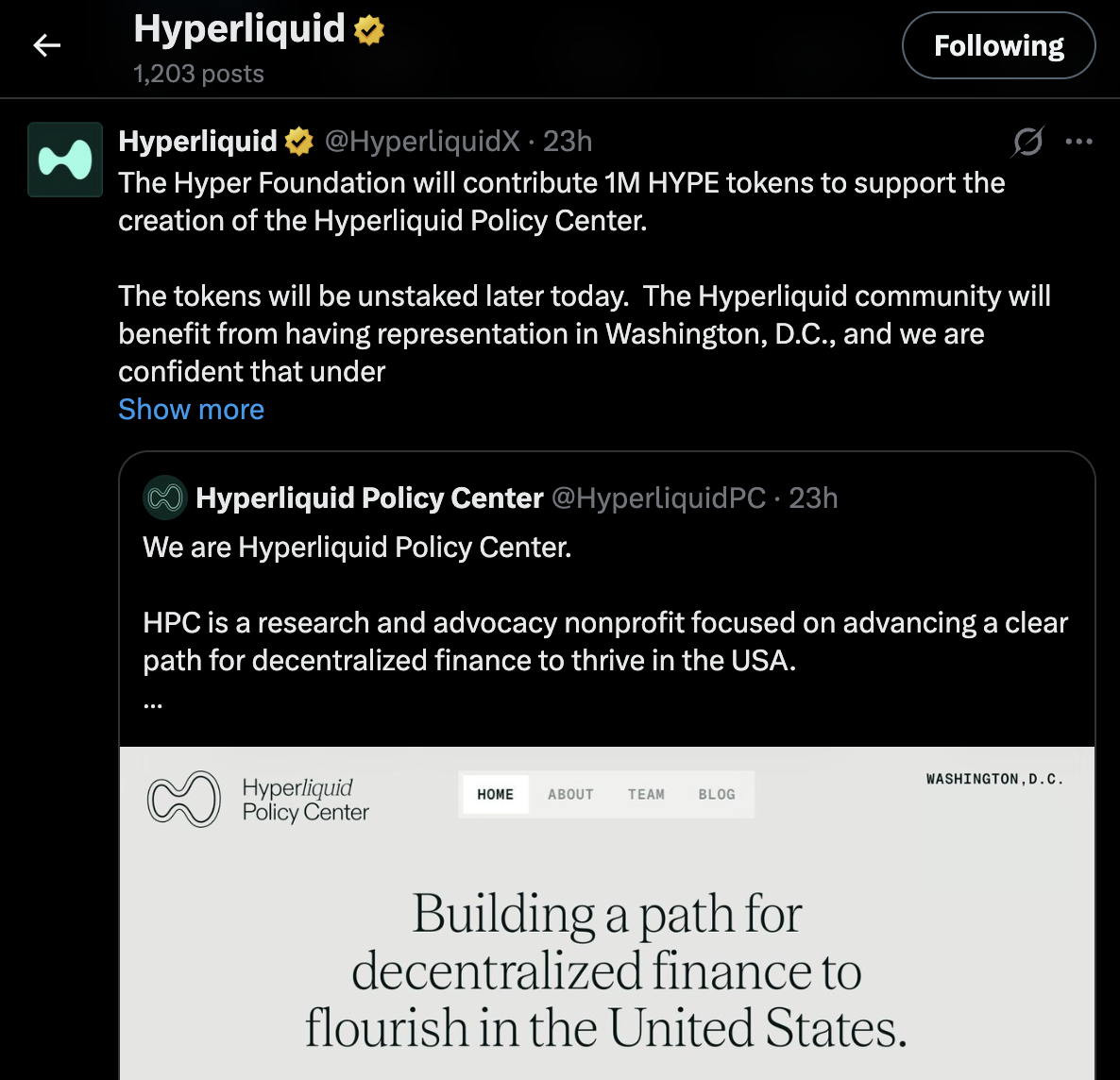This screenshot has width=1120, height=1080.
Task: Click the Hyperliquid Policy Center avatar
Action: [x=165, y=498]
